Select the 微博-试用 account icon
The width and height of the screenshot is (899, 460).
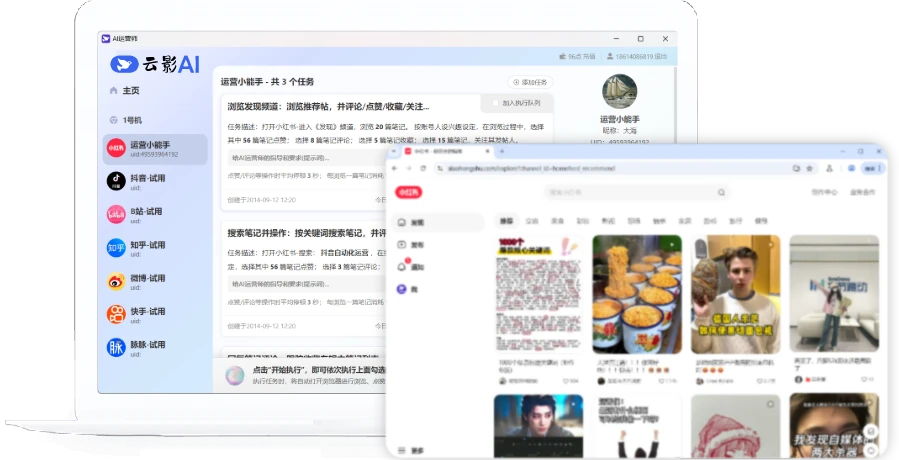tap(116, 281)
